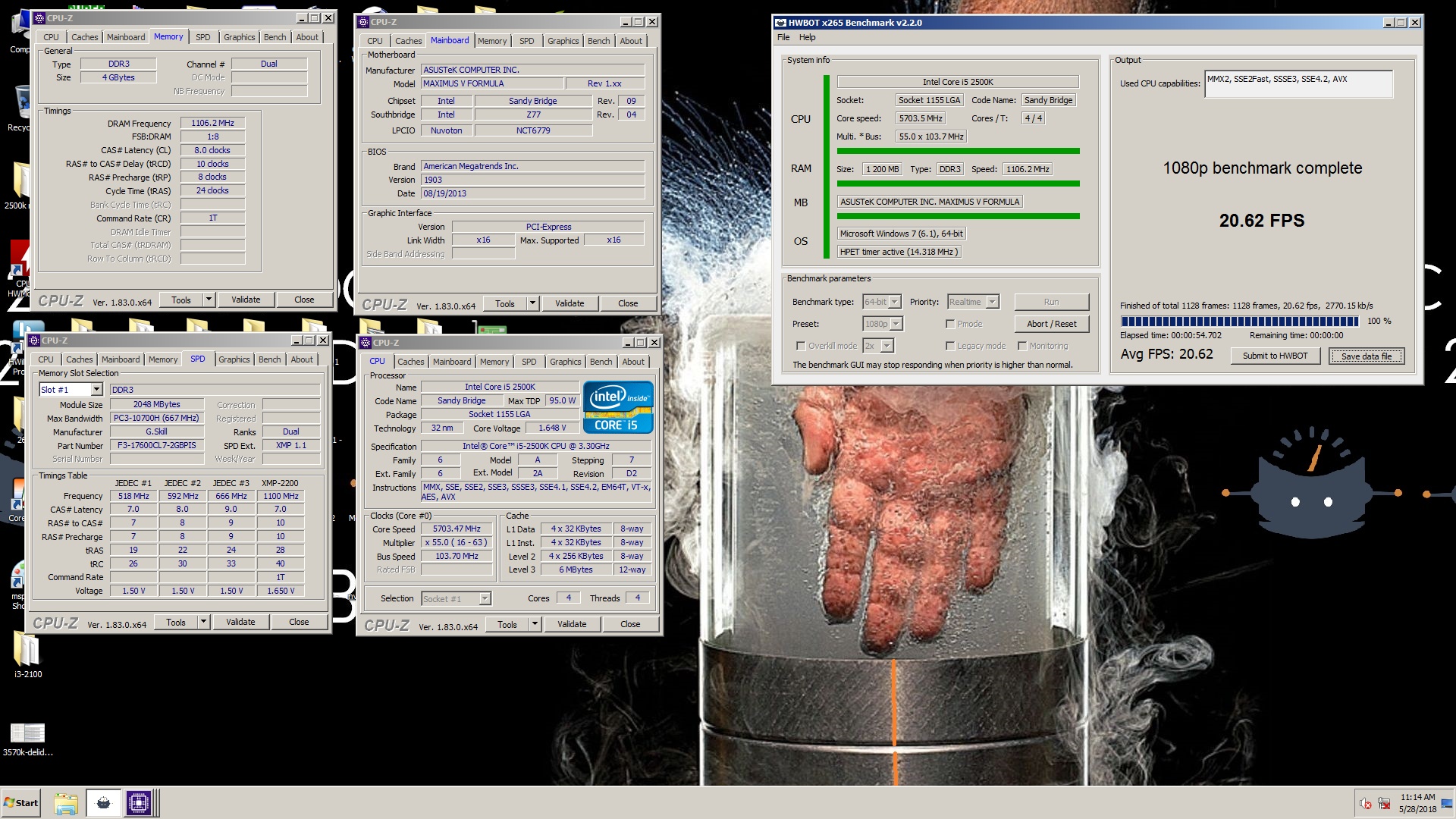This screenshot has width=1456, height=819.
Task: Click the Part Number F3-17600CL7-2GBPIS field
Action: pyautogui.click(x=157, y=445)
